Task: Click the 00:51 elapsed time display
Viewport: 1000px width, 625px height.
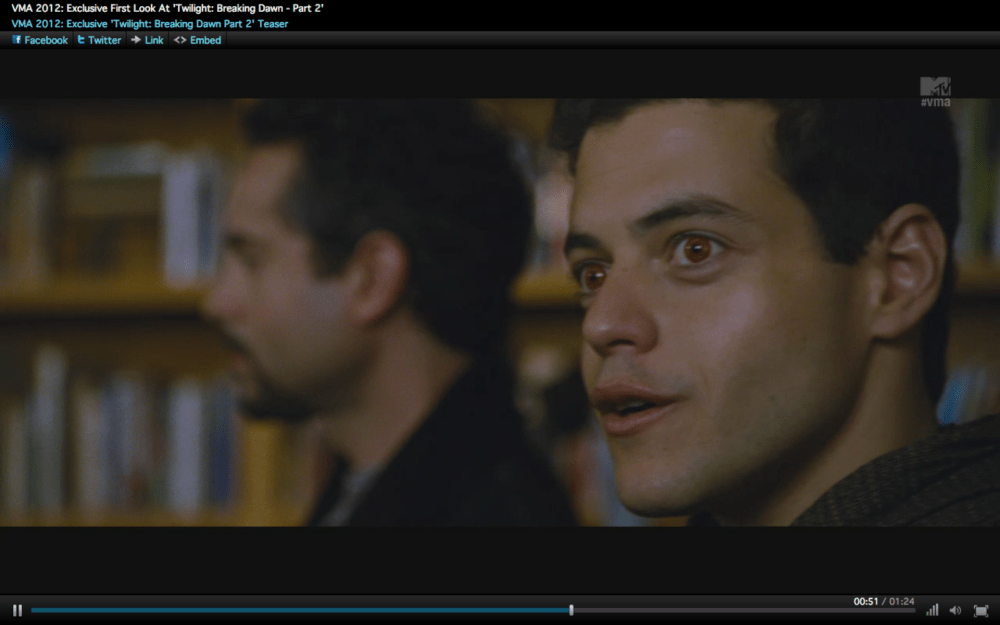Action: [x=865, y=601]
